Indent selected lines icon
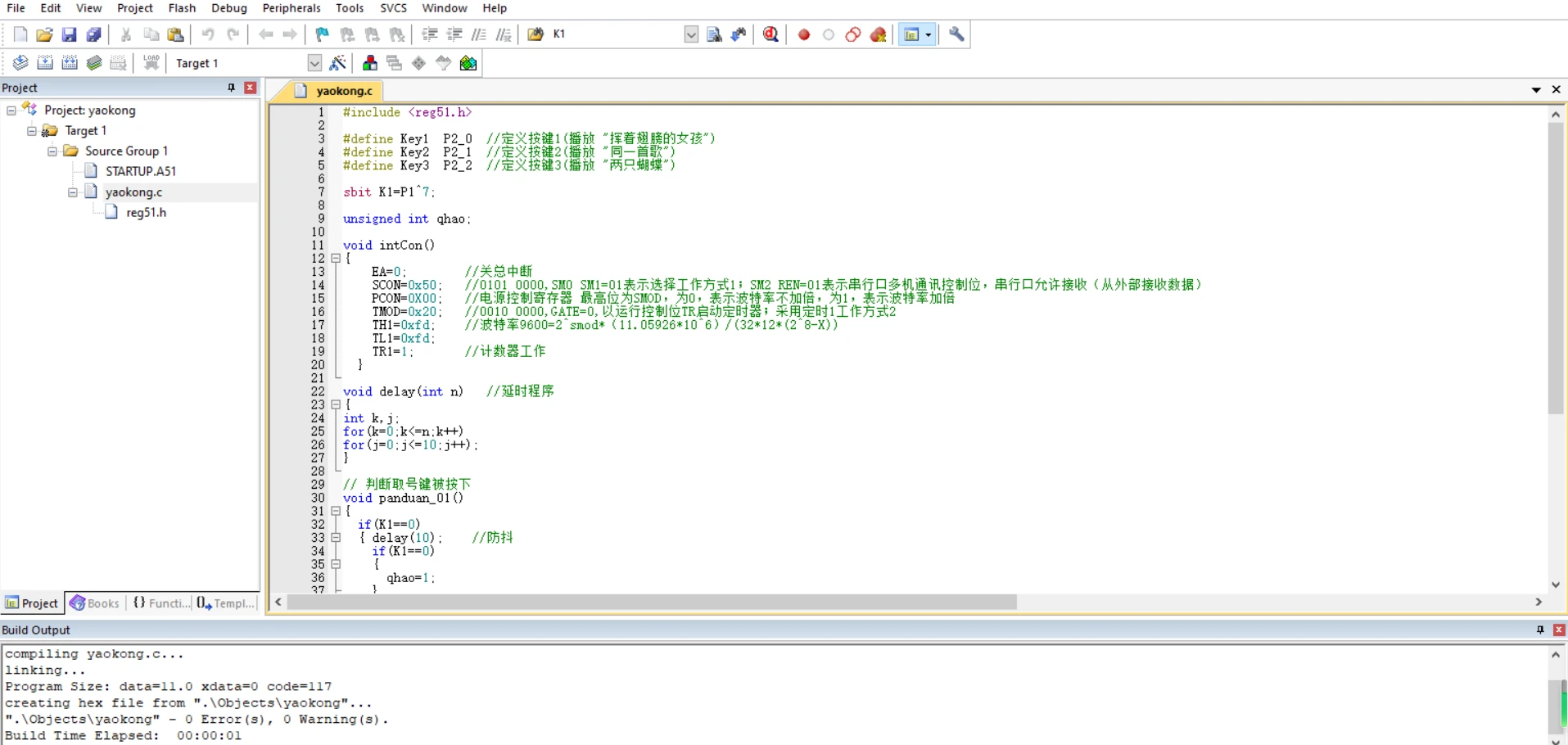 coord(430,34)
